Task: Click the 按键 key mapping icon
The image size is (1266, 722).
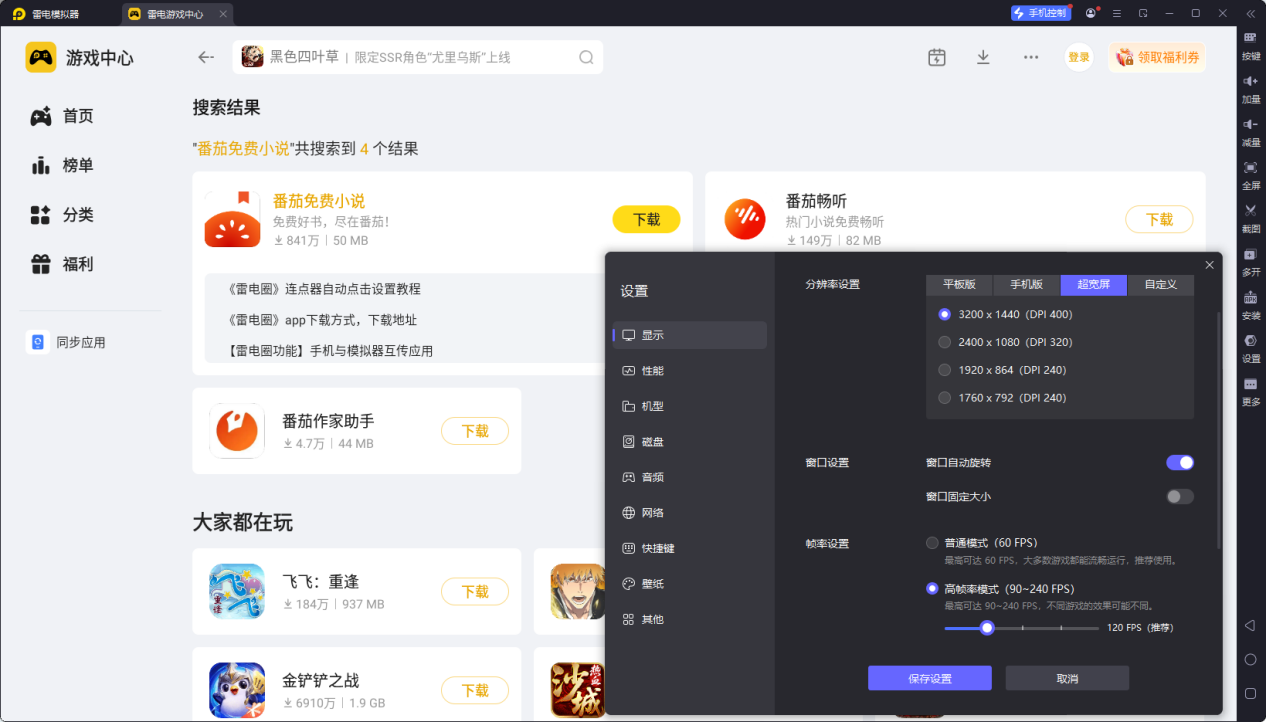Action: (x=1250, y=47)
